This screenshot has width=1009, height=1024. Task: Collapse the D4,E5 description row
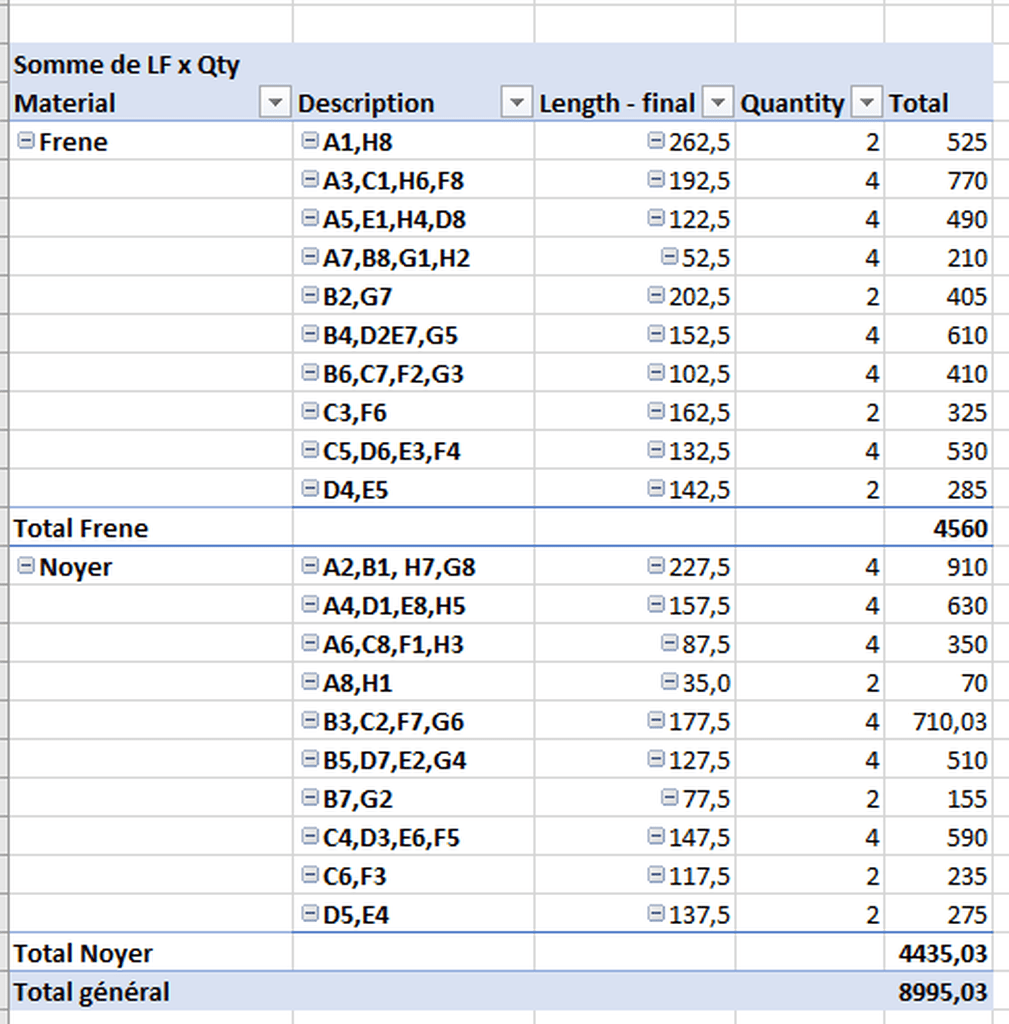(x=310, y=490)
